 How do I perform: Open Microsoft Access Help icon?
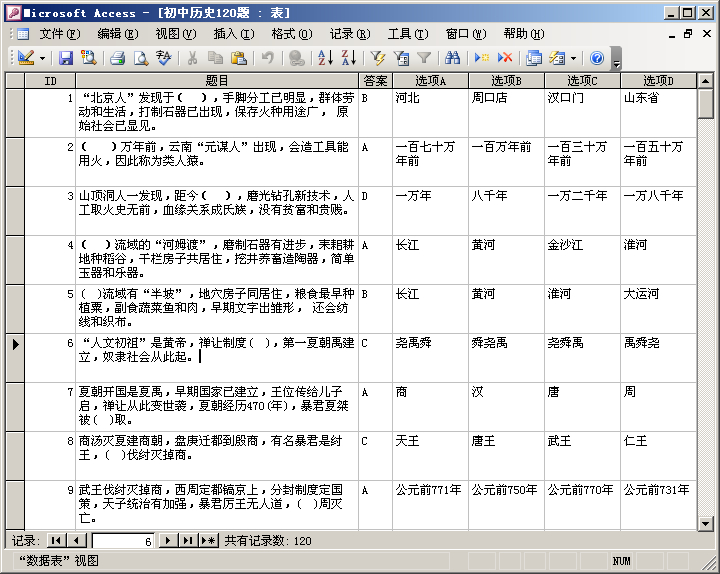(597, 58)
